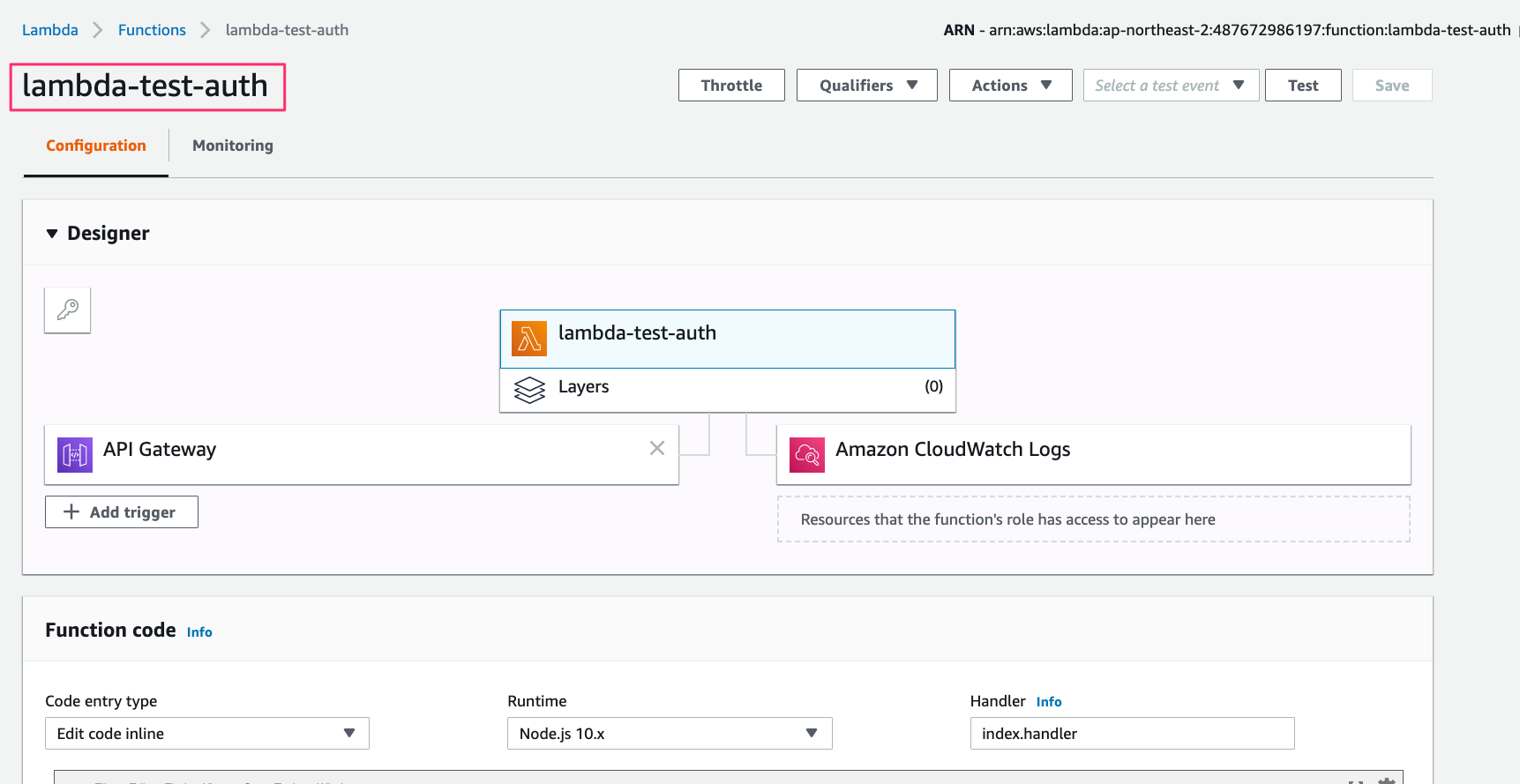Go to Lambda breadcrumb link
The image size is (1520, 784).
coord(50,30)
